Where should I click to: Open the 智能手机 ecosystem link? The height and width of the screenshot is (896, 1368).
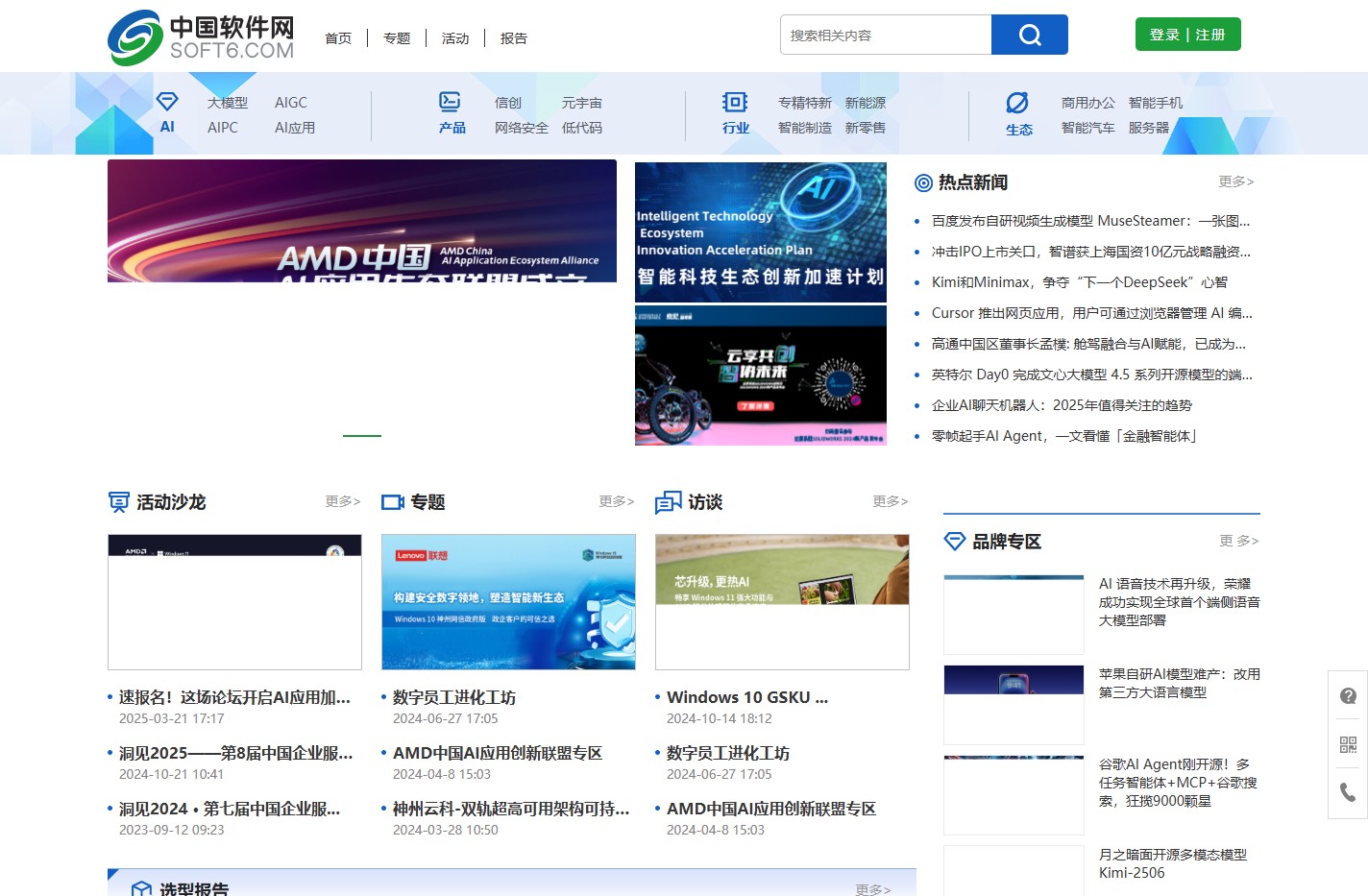click(1156, 103)
